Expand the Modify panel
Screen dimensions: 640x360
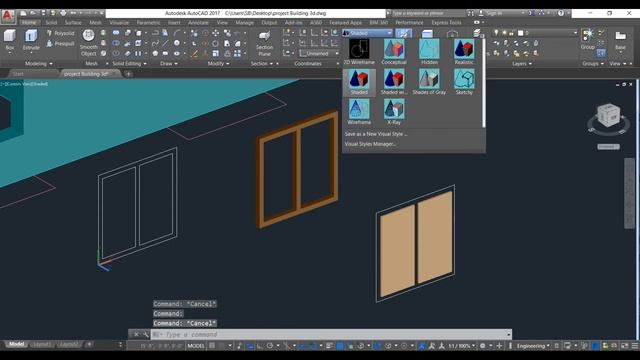pos(218,64)
